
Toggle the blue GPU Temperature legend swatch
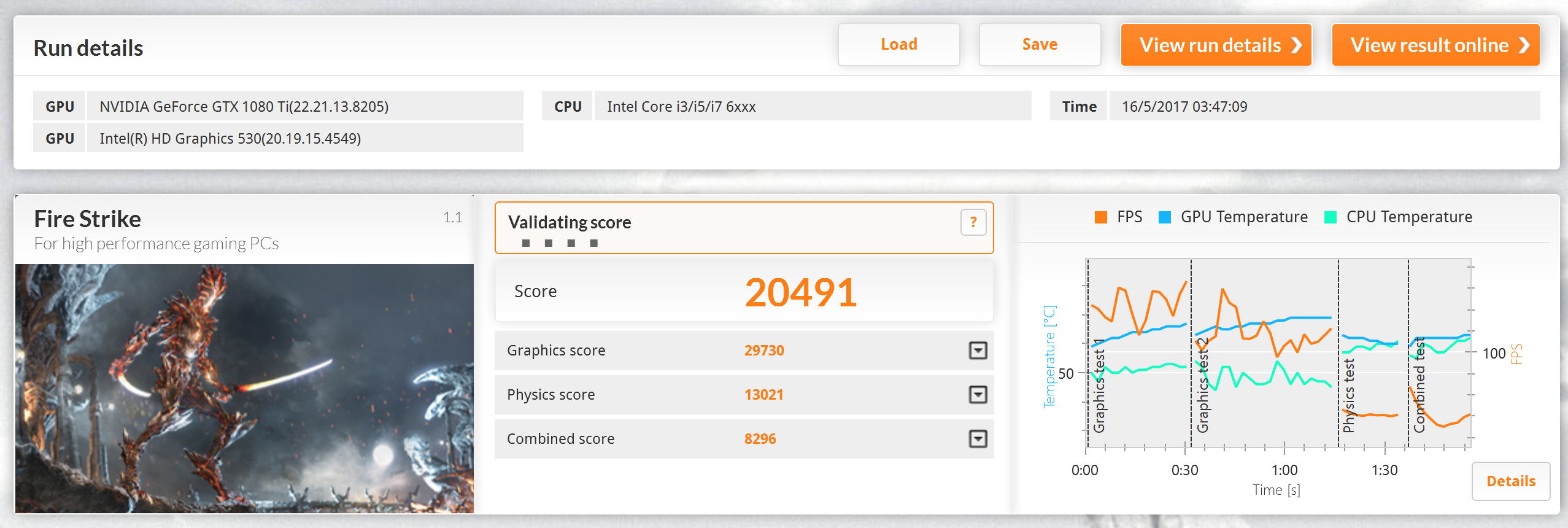click(x=1164, y=217)
